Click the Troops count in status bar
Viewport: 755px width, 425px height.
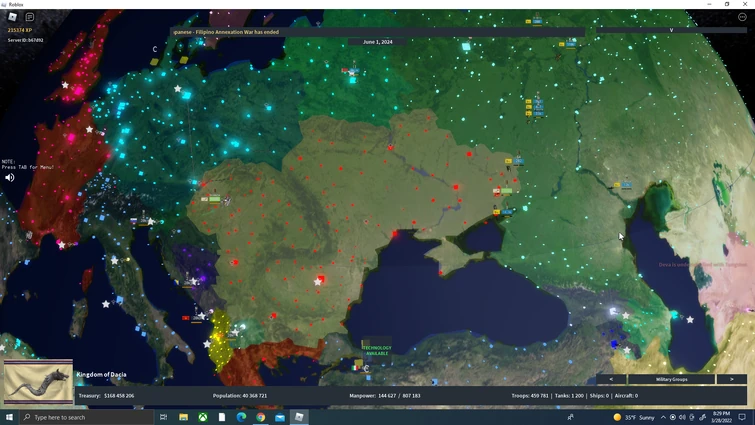pos(530,396)
